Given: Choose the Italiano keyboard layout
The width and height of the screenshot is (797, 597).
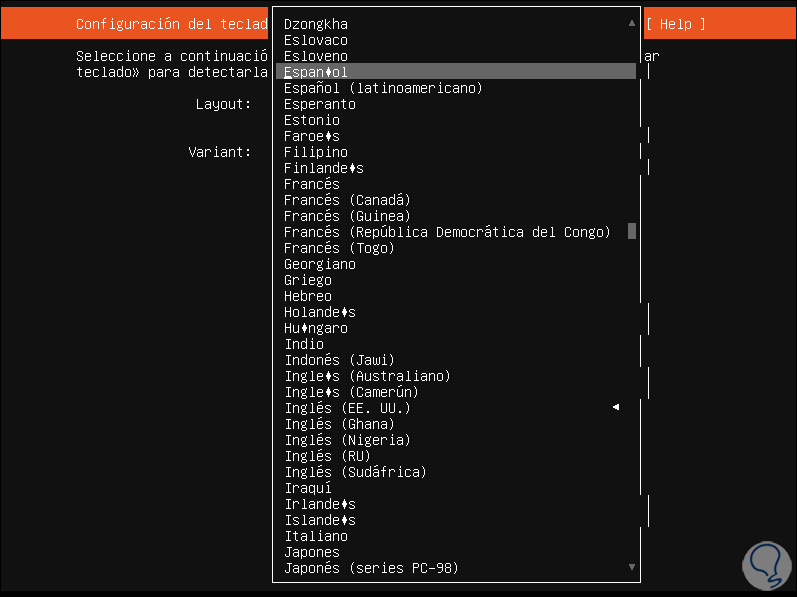Looking at the screenshot, I should coord(315,536).
